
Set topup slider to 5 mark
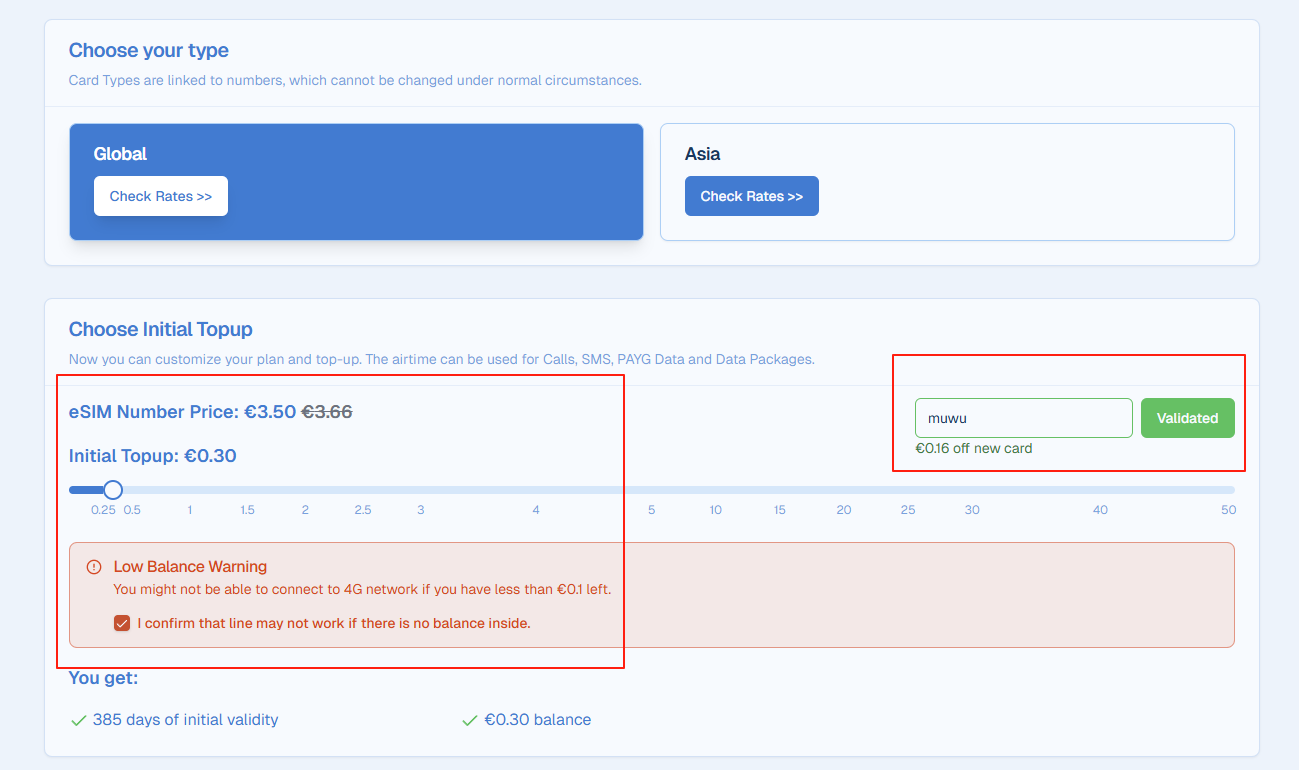point(651,490)
